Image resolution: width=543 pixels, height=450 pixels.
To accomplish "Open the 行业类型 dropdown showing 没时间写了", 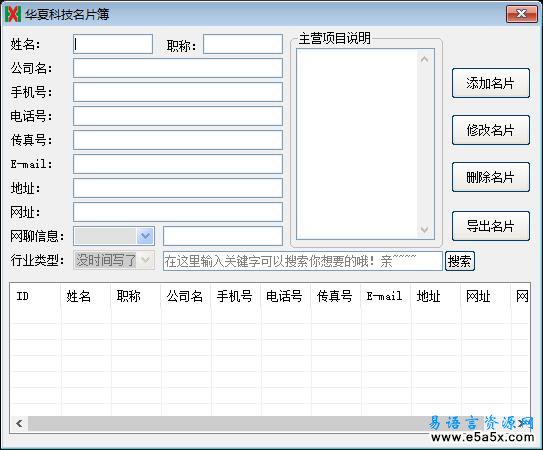I will pyautogui.click(x=114, y=260).
